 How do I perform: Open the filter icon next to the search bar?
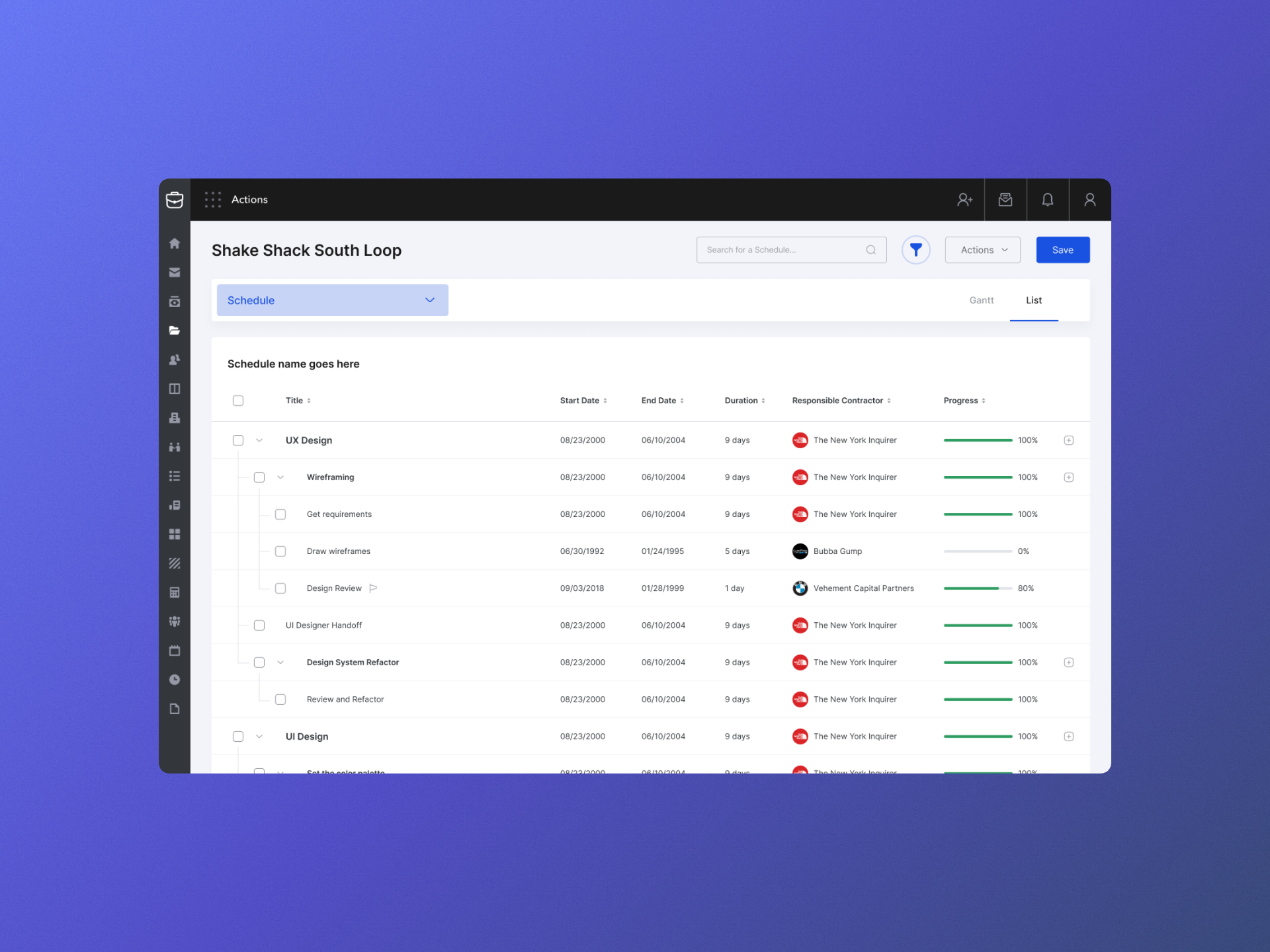coord(916,250)
